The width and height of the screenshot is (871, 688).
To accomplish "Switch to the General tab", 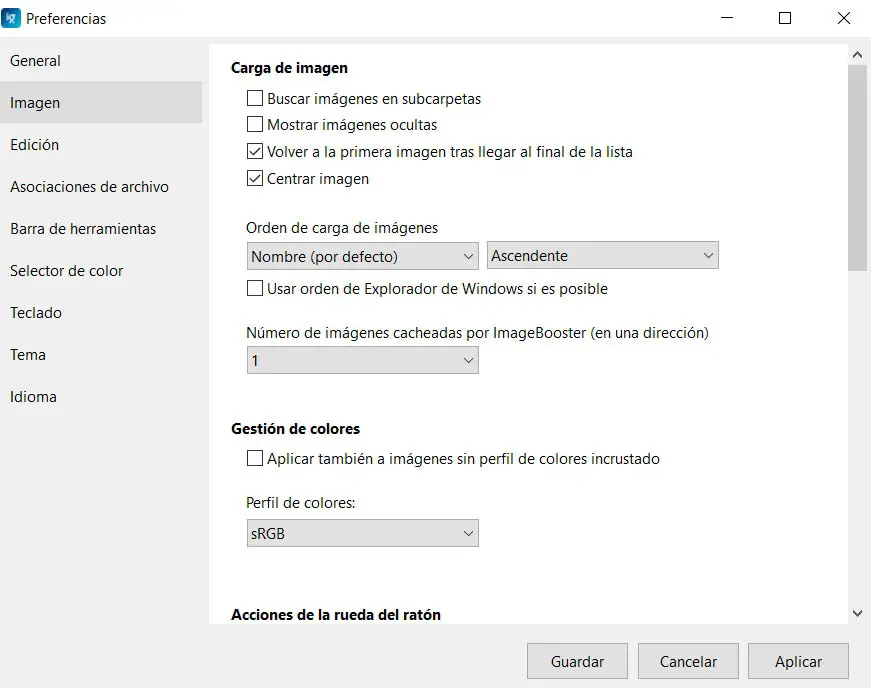I will 36,61.
